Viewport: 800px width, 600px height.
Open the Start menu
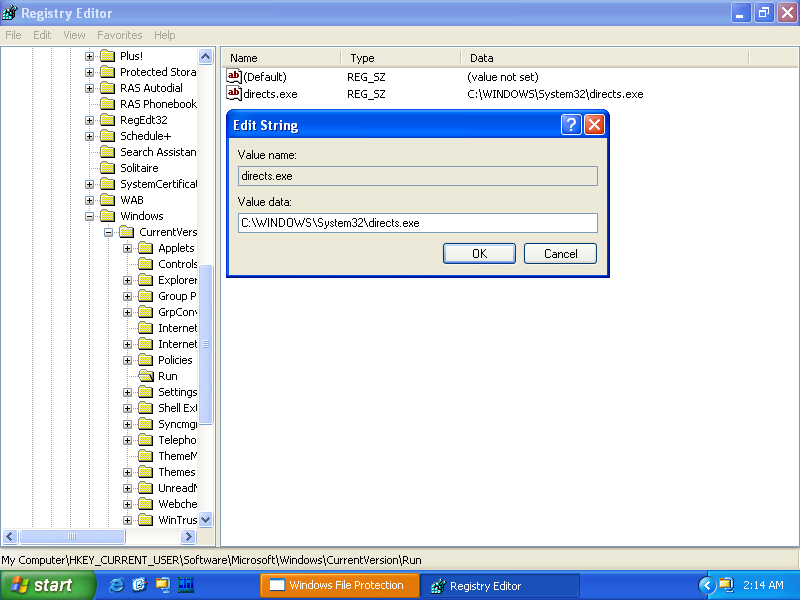tap(47, 585)
